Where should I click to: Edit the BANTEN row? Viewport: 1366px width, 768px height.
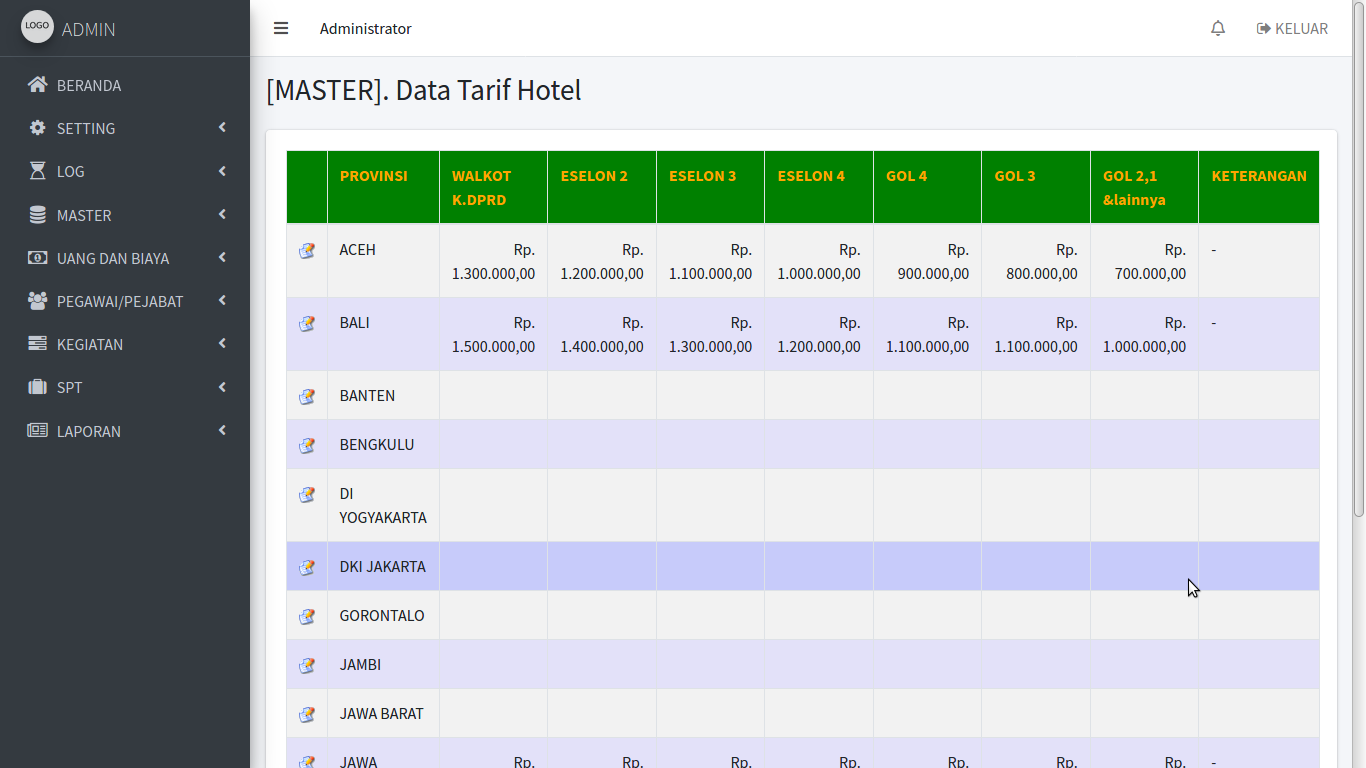307,396
